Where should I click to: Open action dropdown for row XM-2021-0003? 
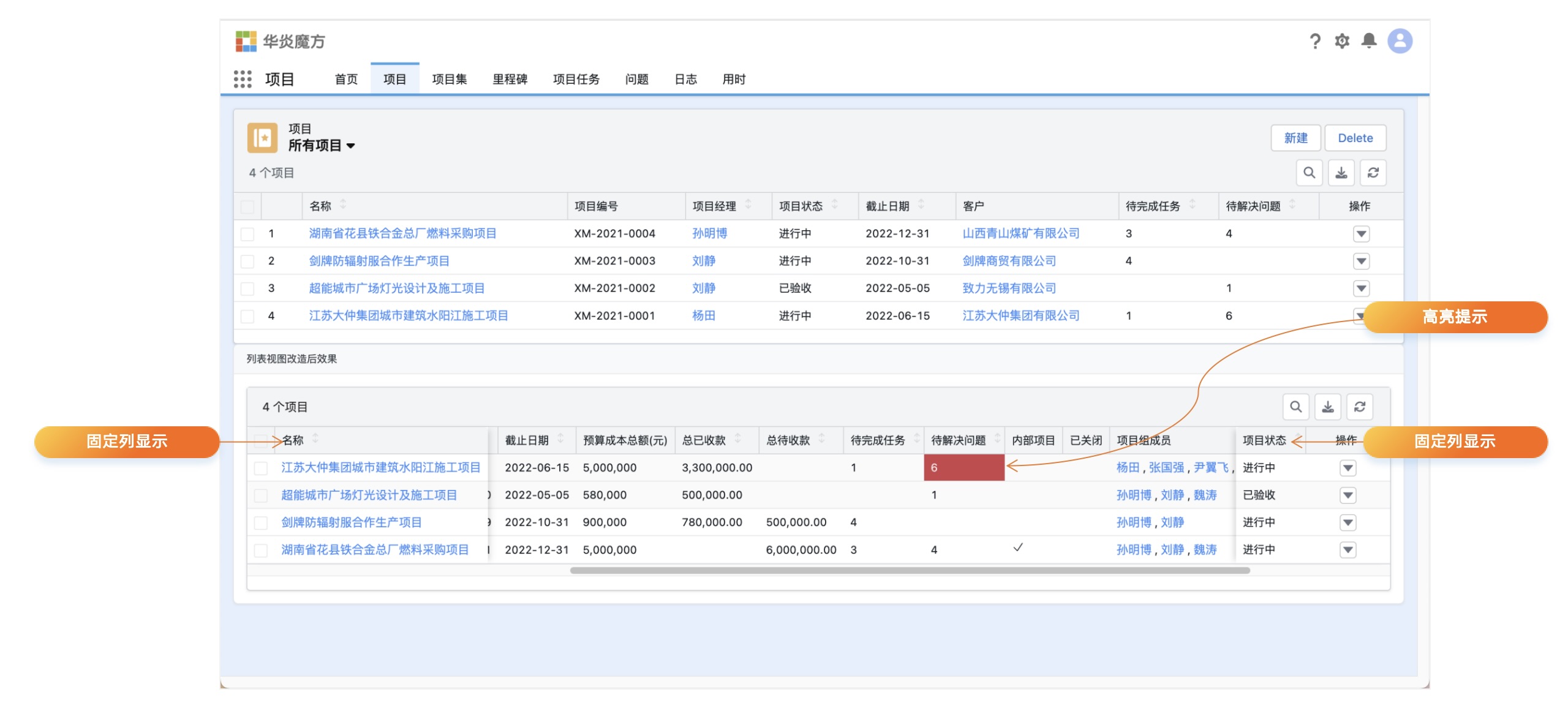[x=1361, y=262]
